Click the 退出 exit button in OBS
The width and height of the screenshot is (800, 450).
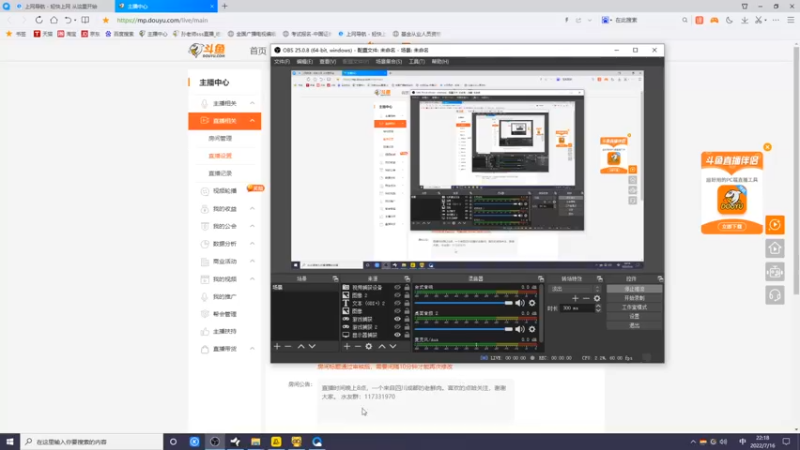click(634, 326)
